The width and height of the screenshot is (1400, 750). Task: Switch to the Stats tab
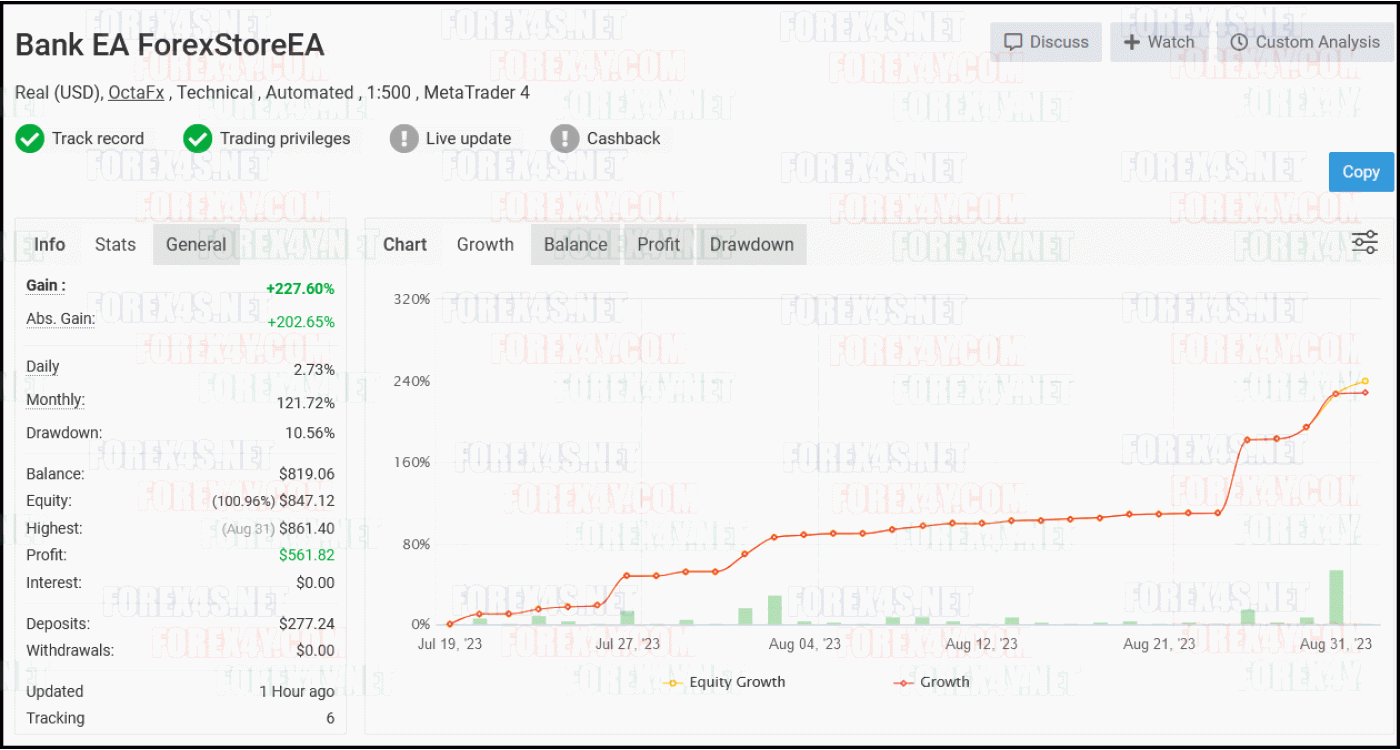115,244
